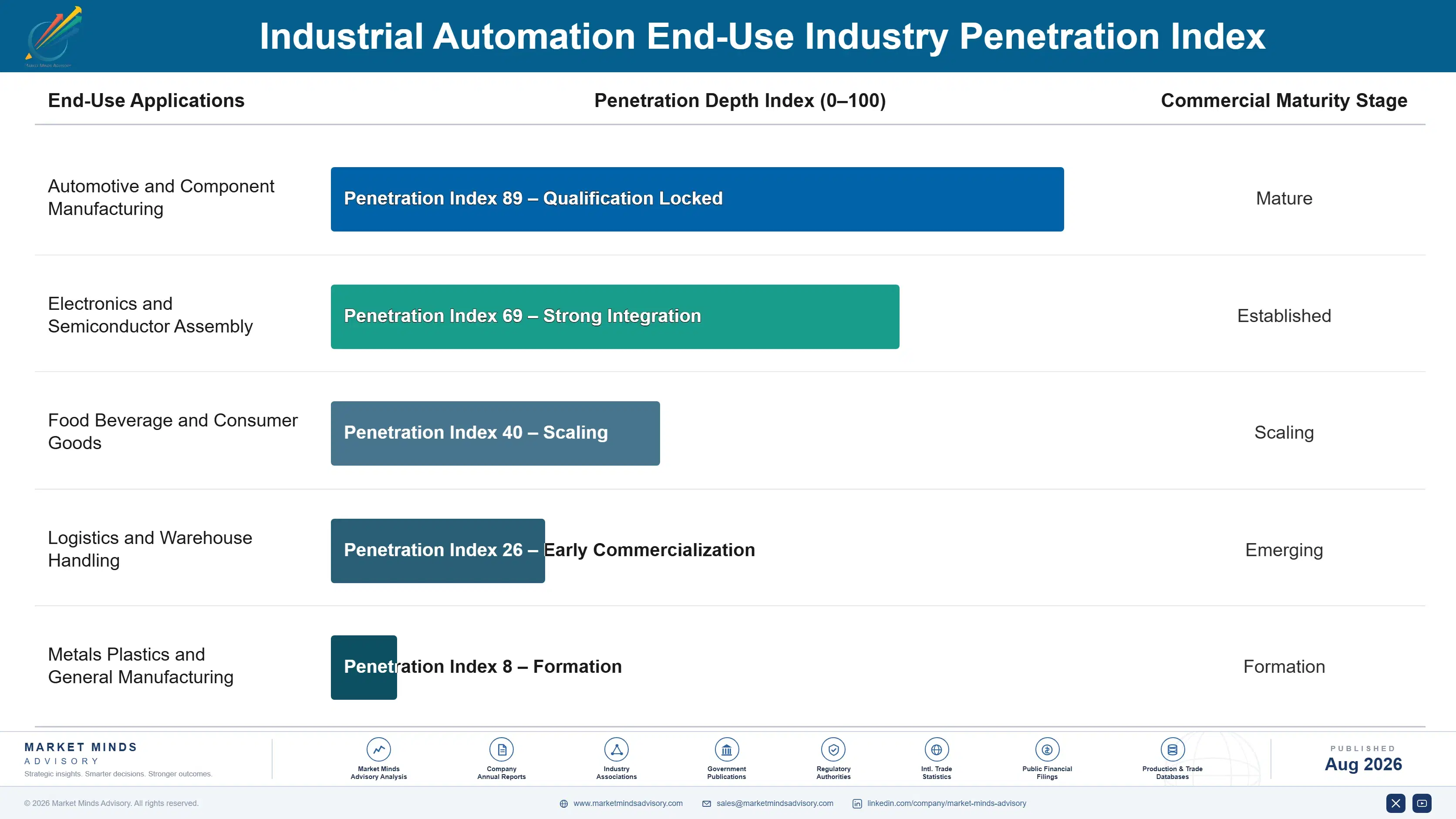1456x819 pixels.
Task: Click the Penetration Index 8 bar
Action: point(364,667)
